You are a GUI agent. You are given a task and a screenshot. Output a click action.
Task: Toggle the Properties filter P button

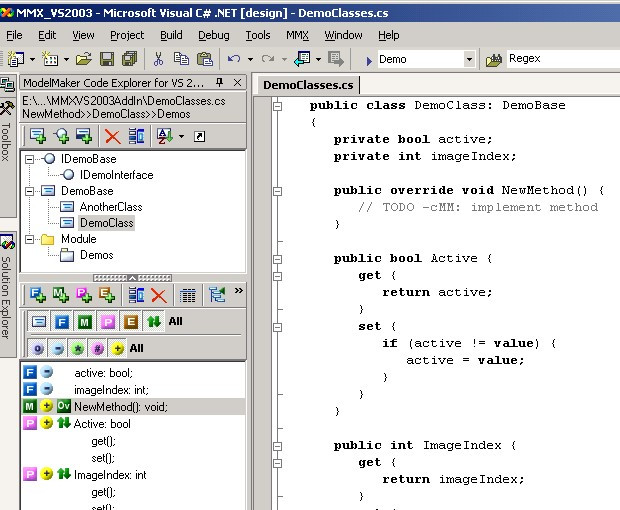pos(108,322)
